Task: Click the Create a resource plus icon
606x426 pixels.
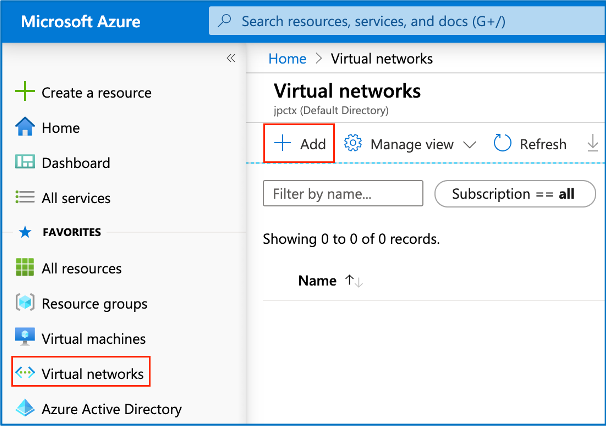Action: tap(25, 92)
